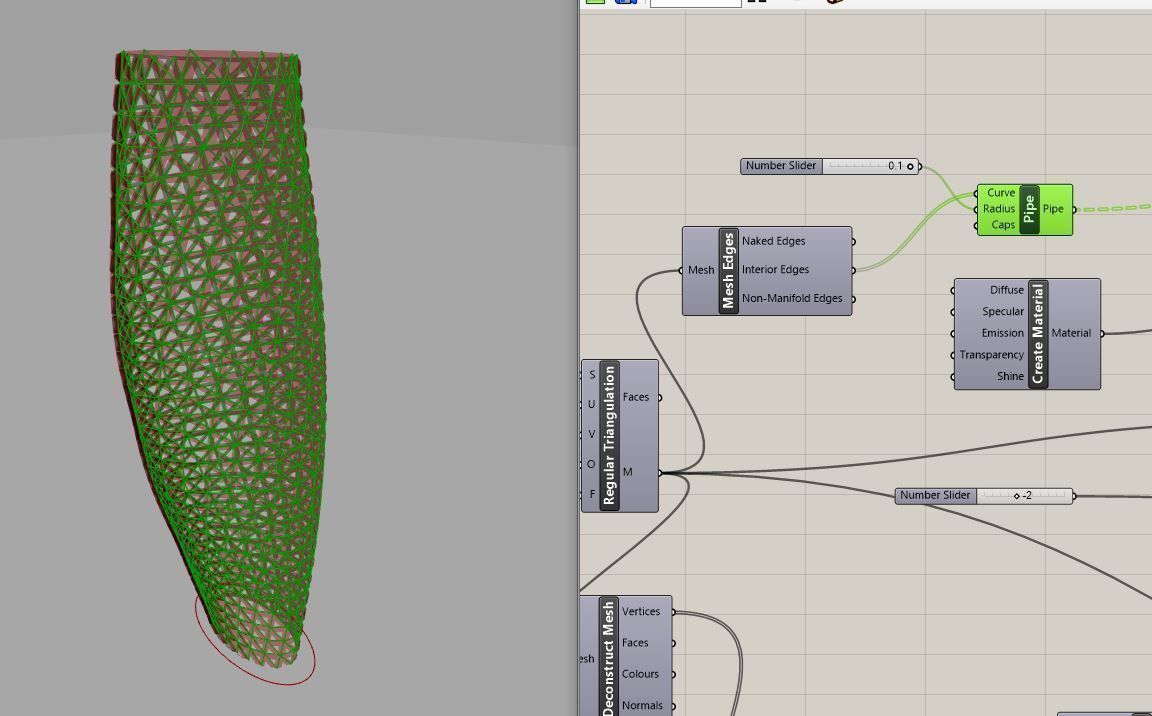The width and height of the screenshot is (1152, 716).
Task: Click the Non-Manifold Edges output
Action: pos(792,299)
